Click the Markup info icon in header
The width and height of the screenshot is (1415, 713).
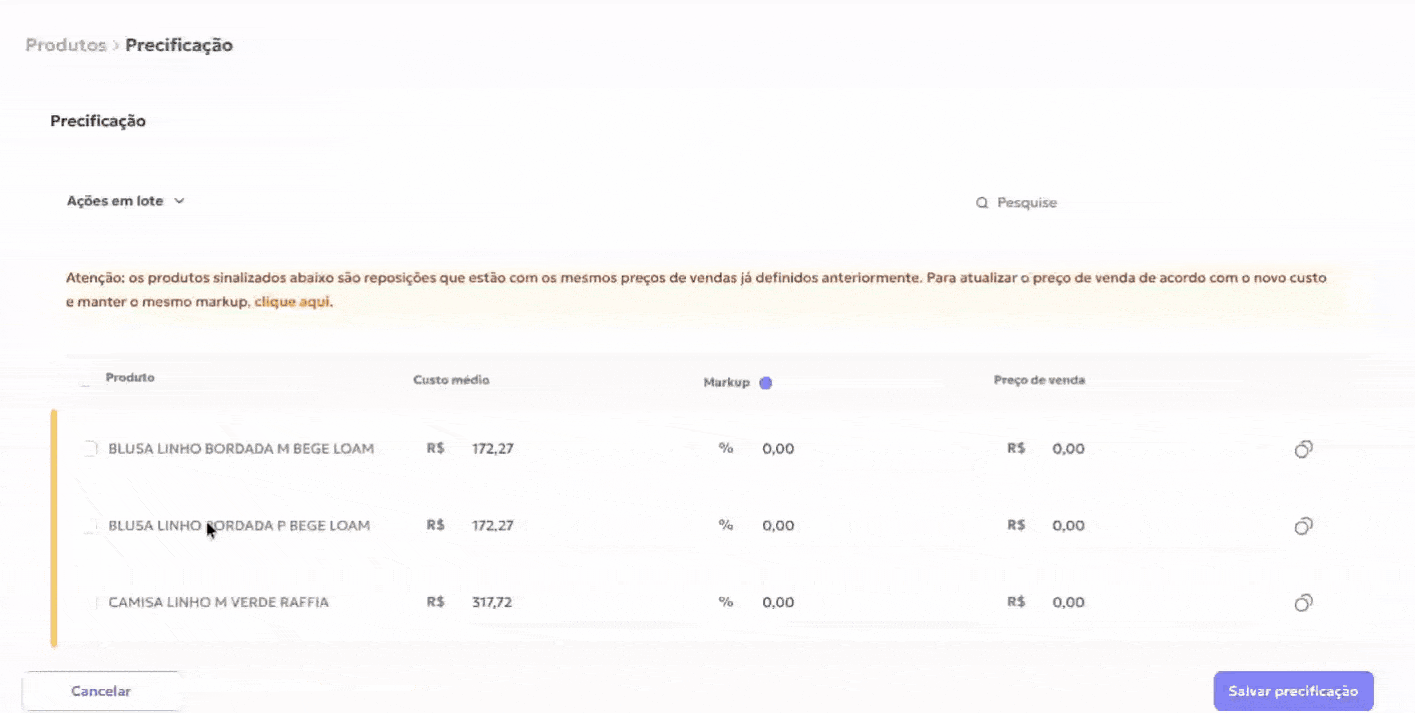coord(765,382)
